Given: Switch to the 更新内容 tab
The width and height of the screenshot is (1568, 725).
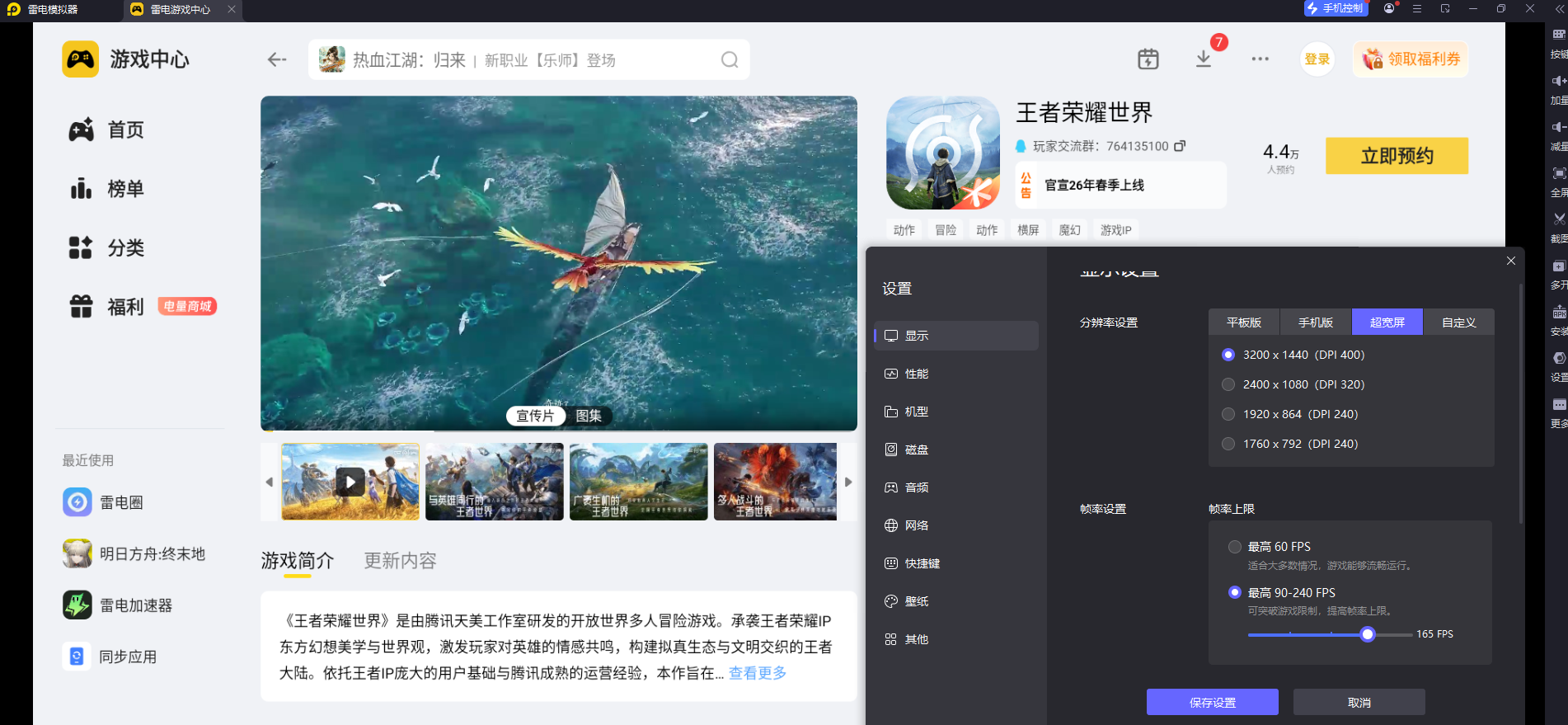Looking at the screenshot, I should (x=401, y=561).
